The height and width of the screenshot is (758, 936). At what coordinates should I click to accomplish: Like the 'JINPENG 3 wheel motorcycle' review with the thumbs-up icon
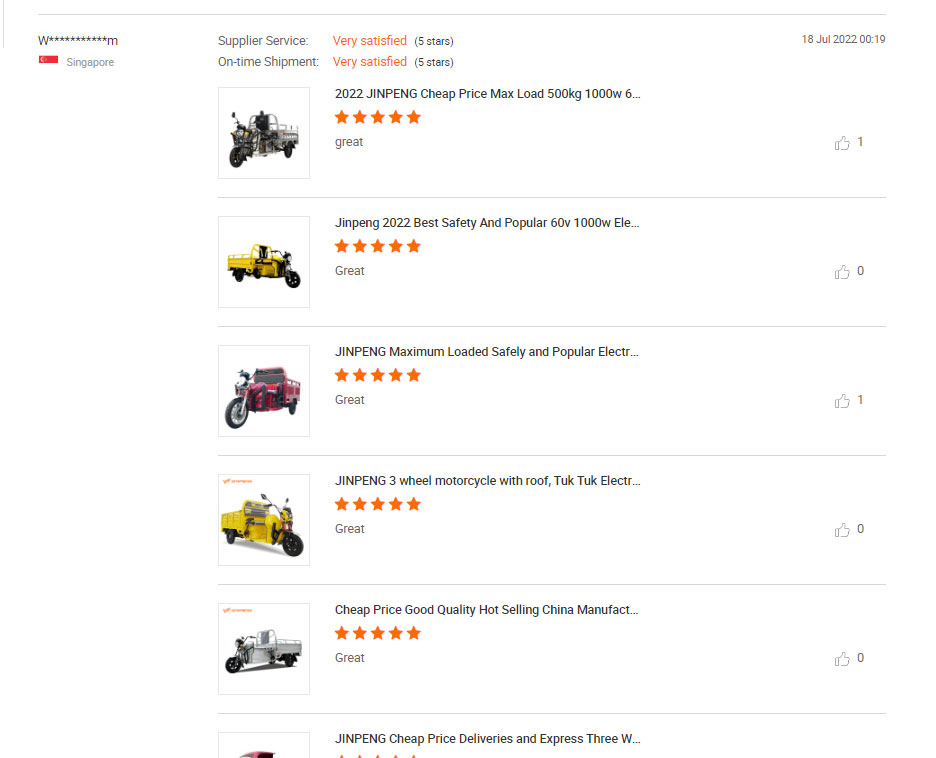click(x=842, y=529)
